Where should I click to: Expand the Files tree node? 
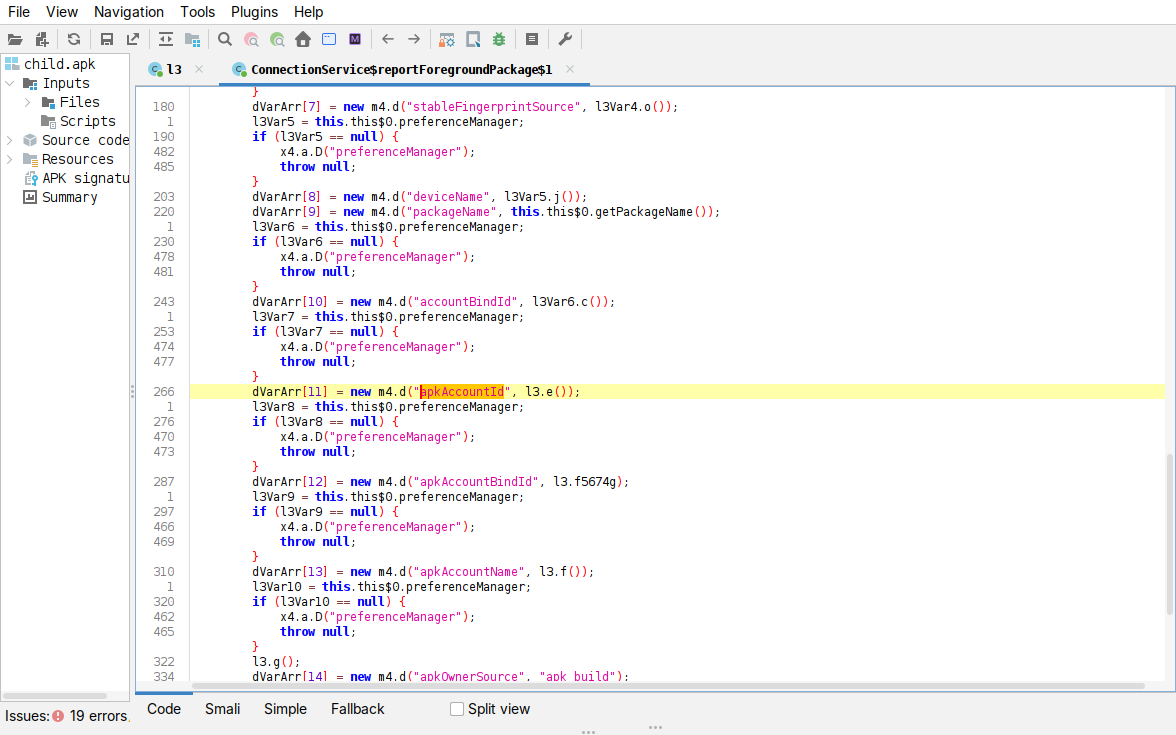28,102
